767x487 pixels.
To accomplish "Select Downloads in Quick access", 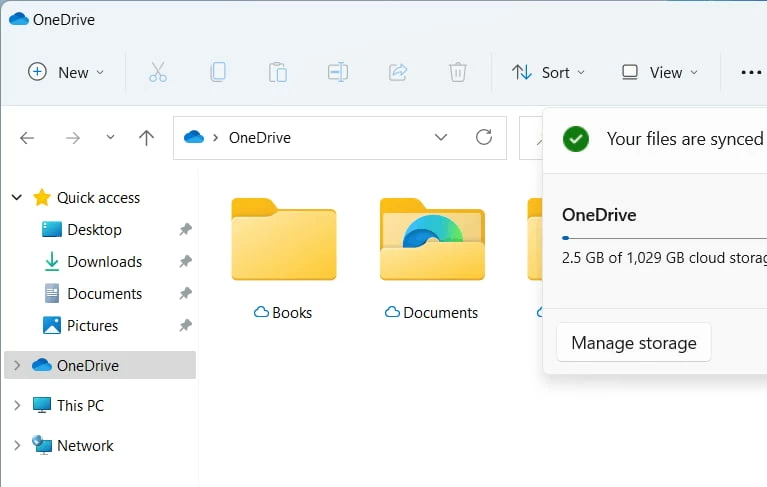I will coord(104,262).
